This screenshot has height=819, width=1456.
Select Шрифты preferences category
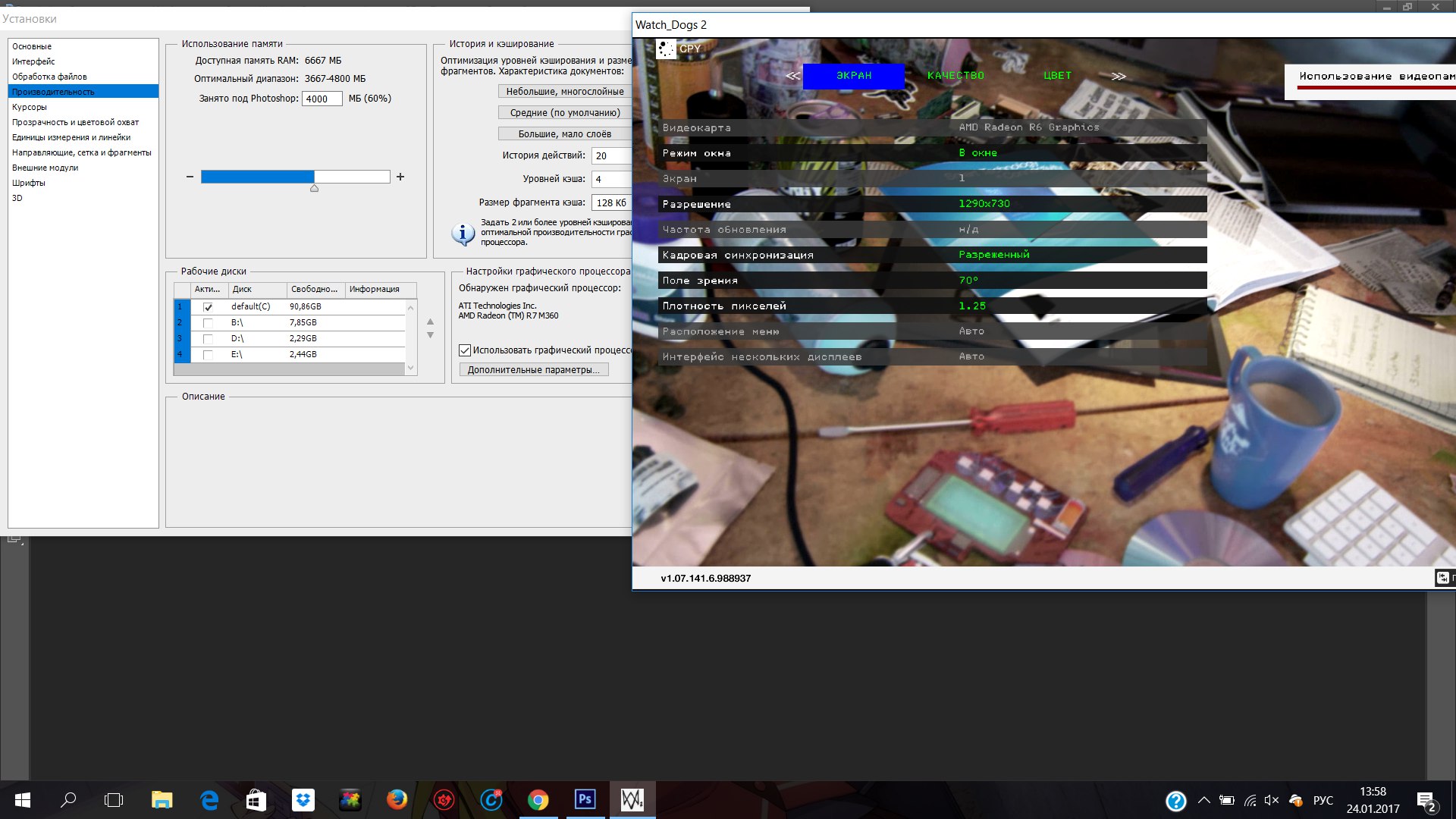point(83,183)
